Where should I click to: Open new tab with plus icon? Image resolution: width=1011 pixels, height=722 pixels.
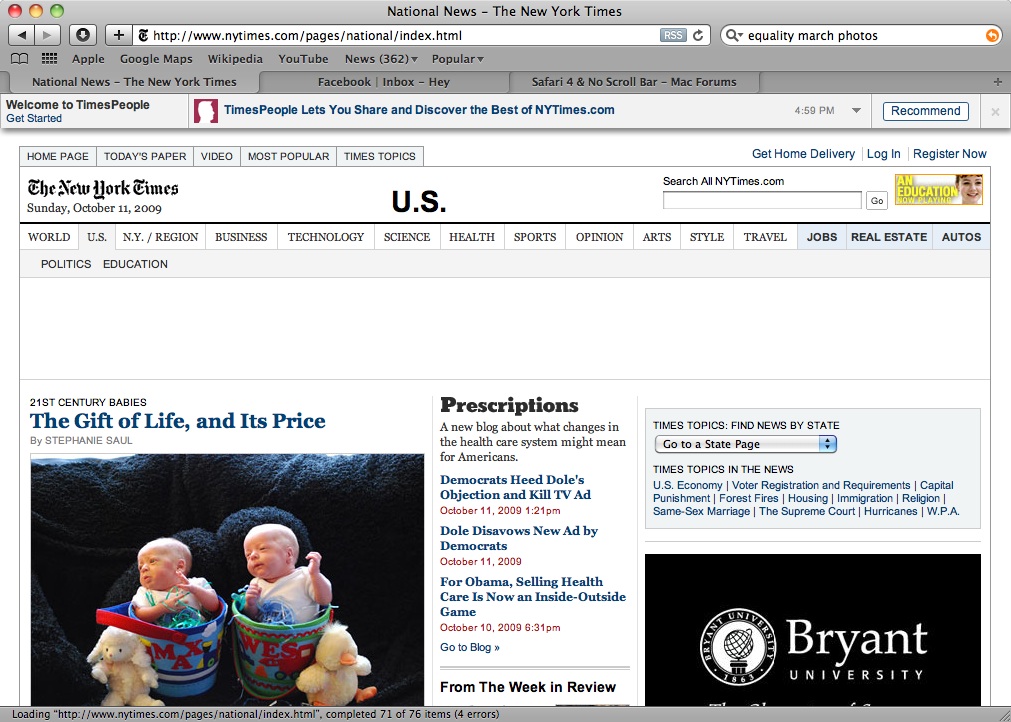point(997,82)
